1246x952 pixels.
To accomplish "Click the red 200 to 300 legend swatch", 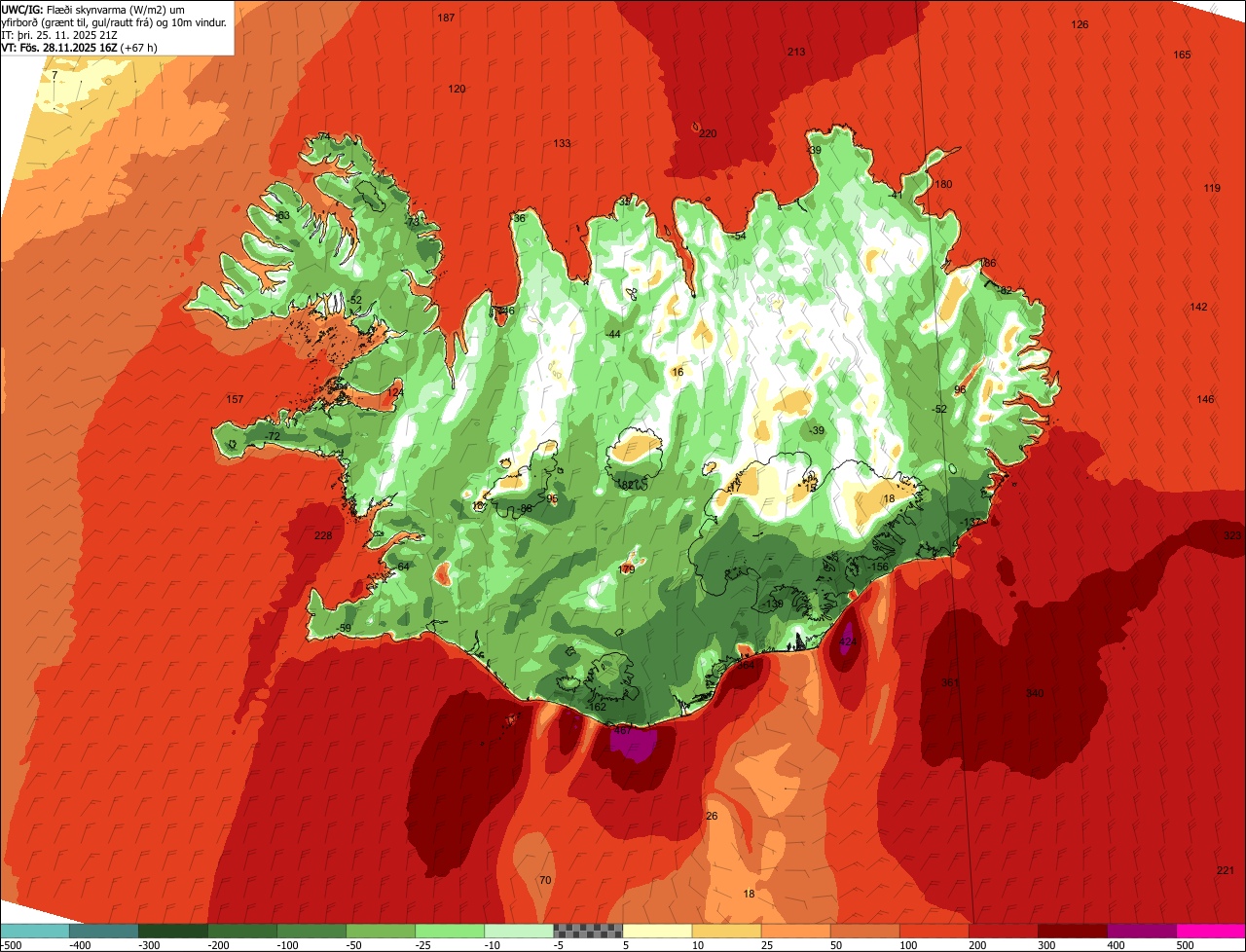I will 1003,931.
